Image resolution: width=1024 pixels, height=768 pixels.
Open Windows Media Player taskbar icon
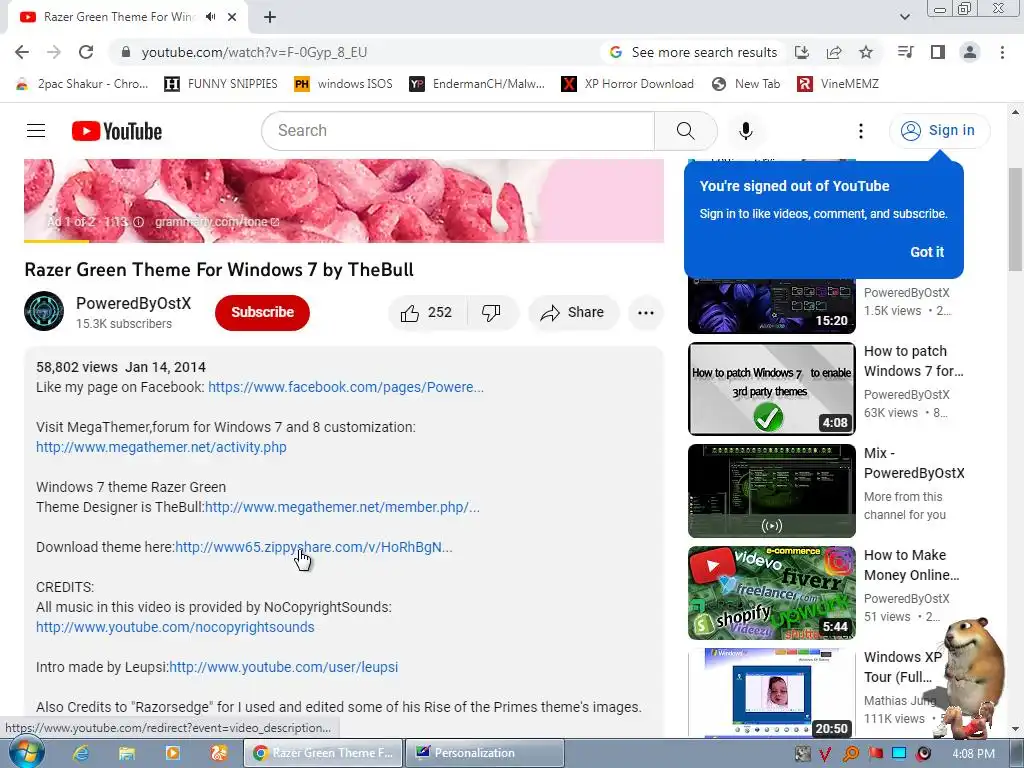pyautogui.click(x=173, y=753)
